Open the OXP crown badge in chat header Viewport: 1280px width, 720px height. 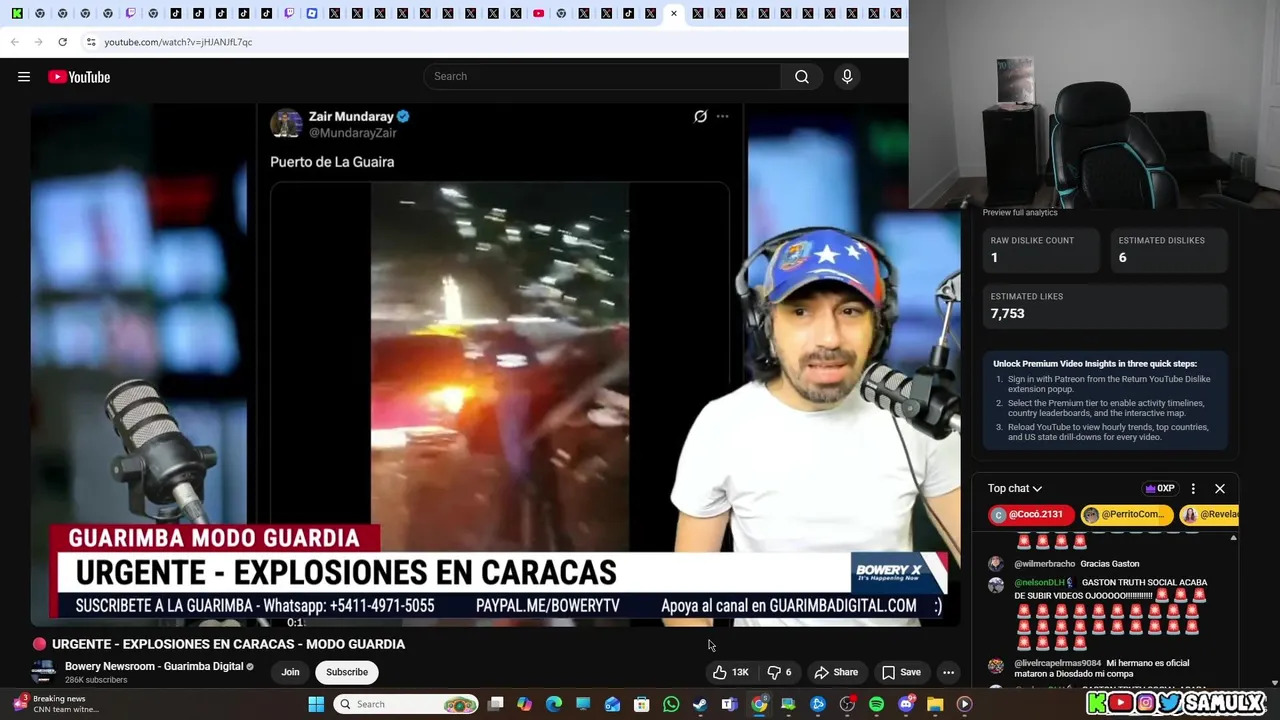(x=1161, y=489)
